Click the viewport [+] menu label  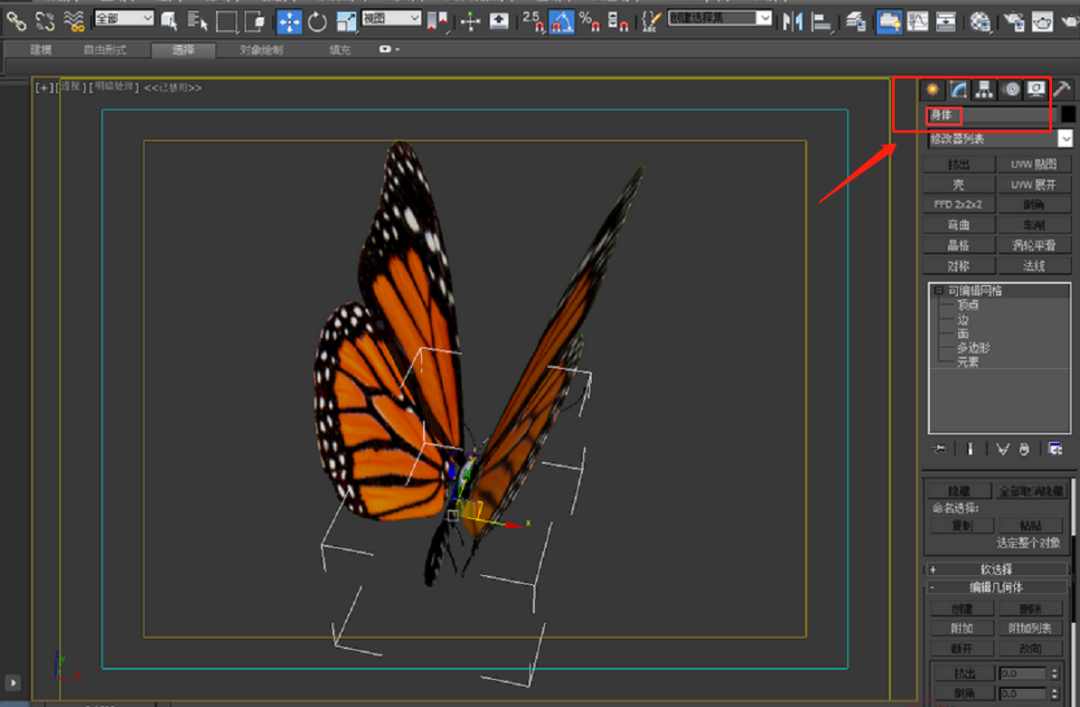[44, 88]
